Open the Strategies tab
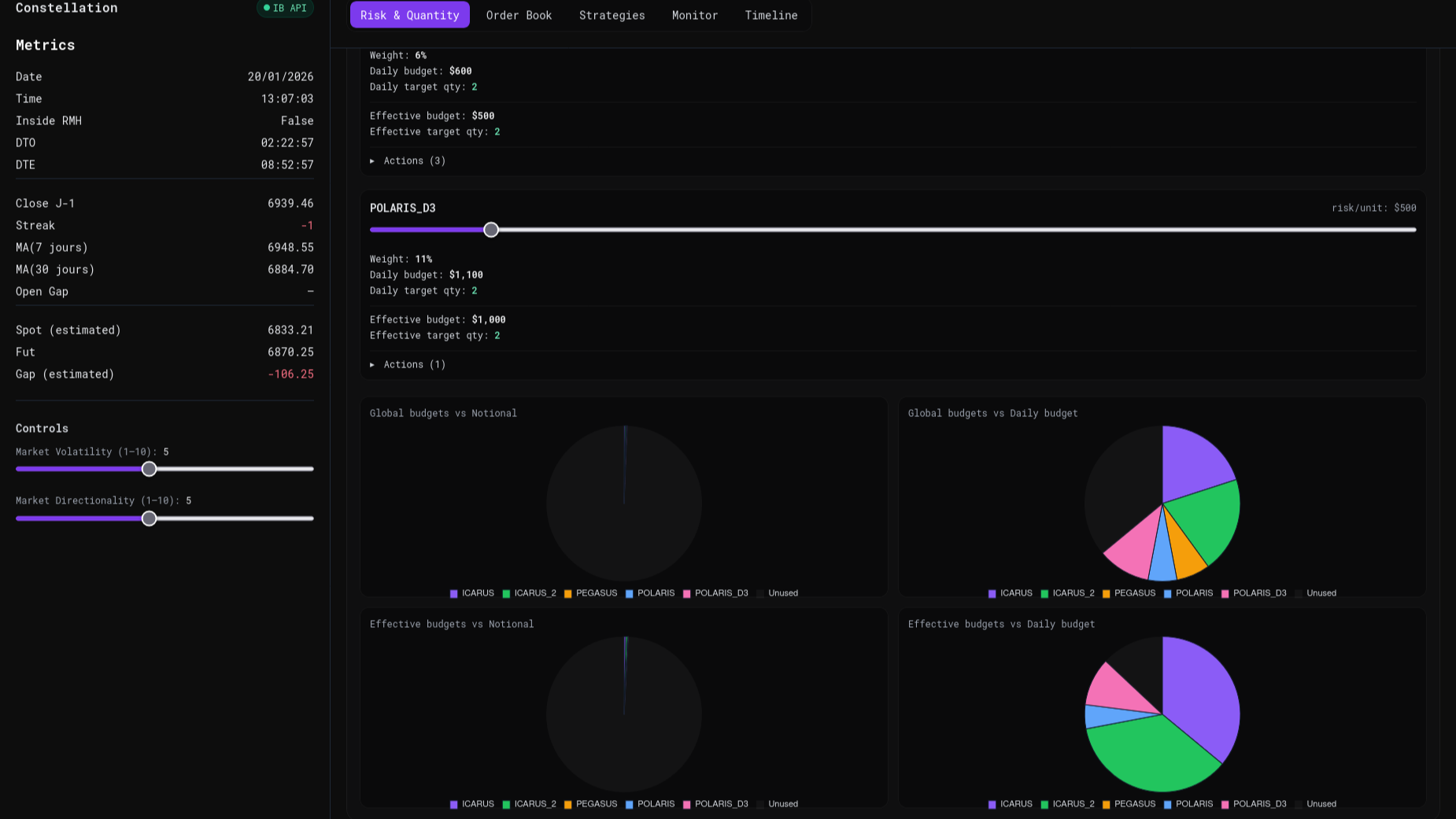 [x=612, y=15]
